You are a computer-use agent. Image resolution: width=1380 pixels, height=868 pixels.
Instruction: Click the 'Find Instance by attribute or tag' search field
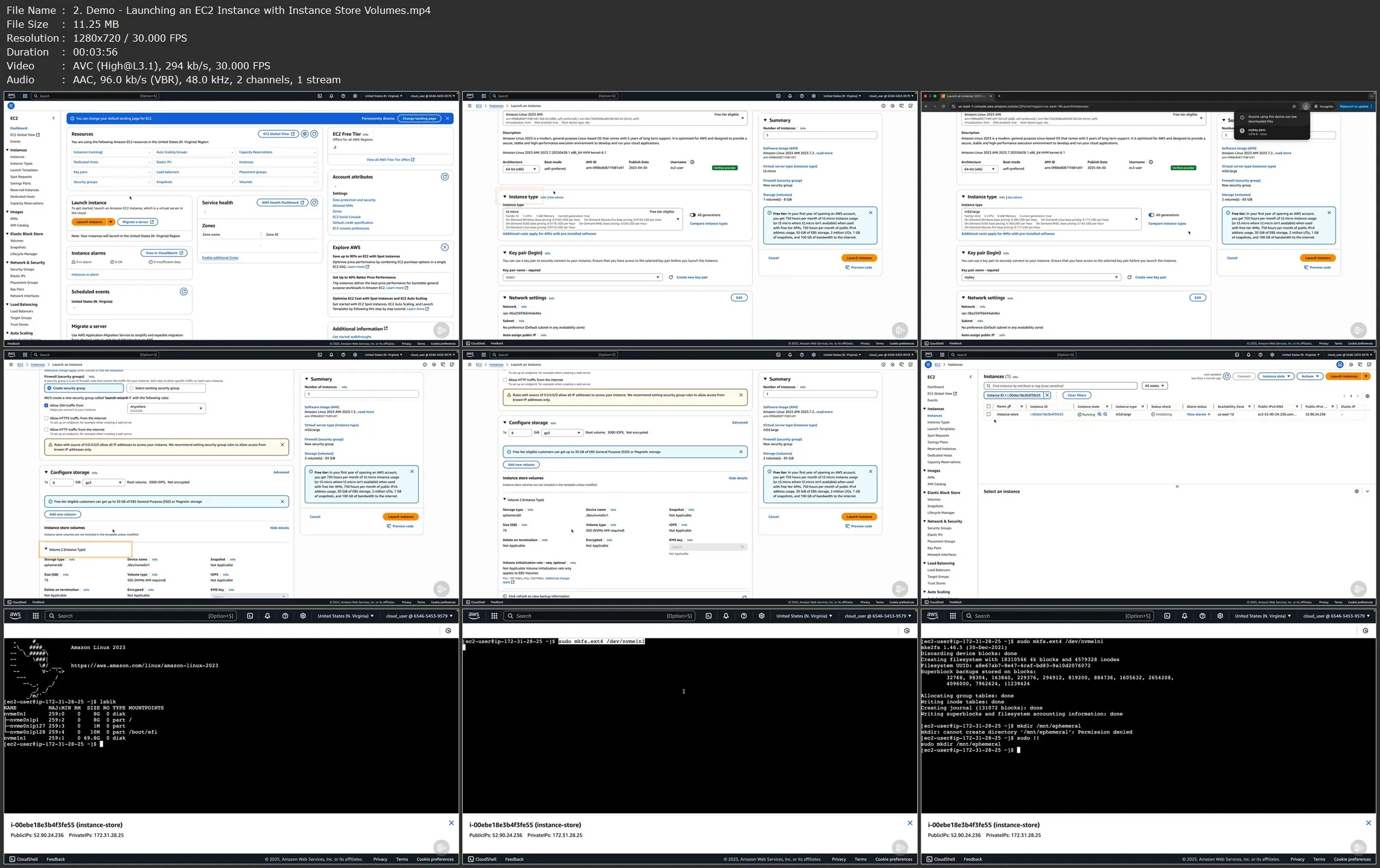coord(1061,385)
